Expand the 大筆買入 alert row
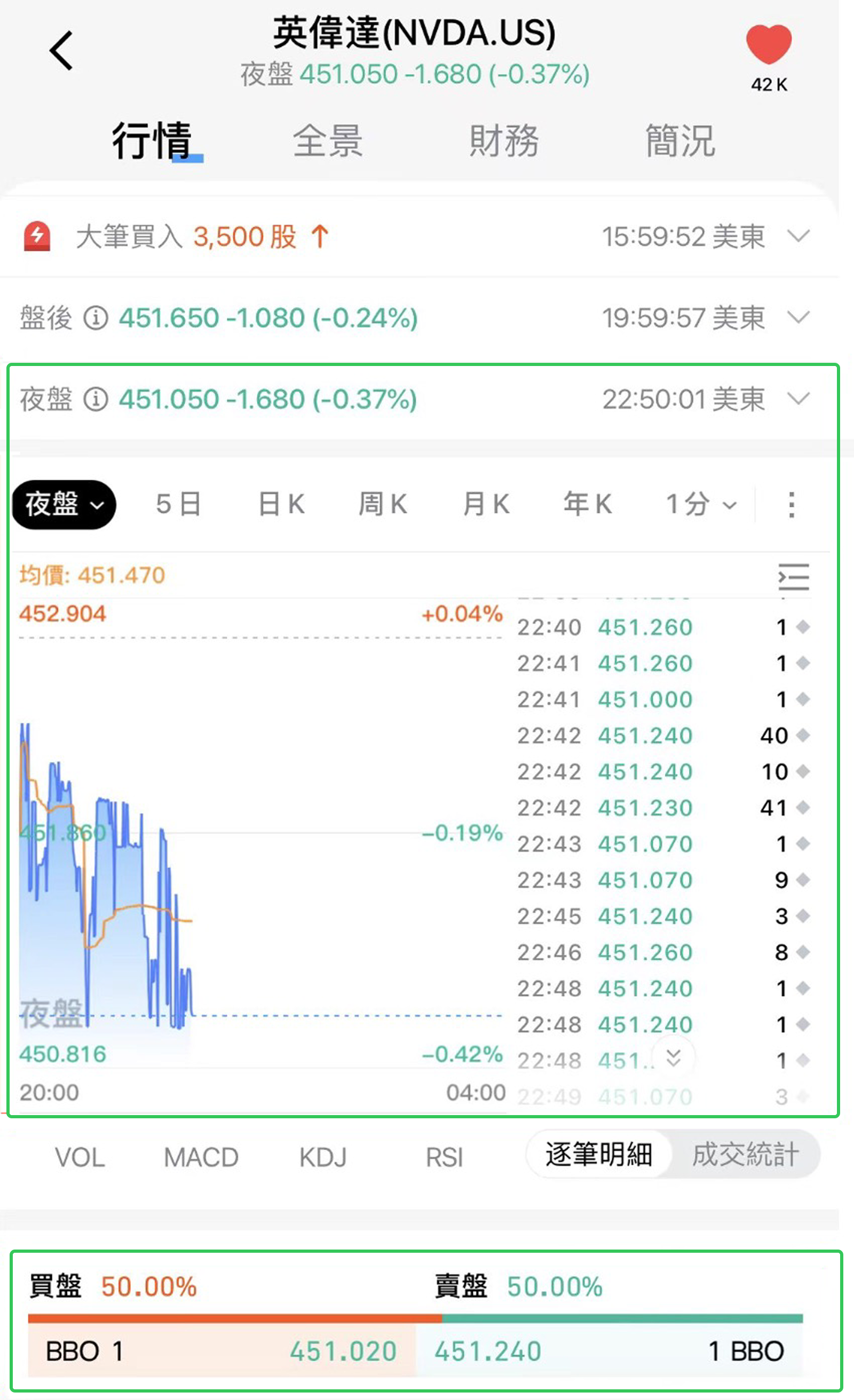The image size is (854, 1400). 798,236
